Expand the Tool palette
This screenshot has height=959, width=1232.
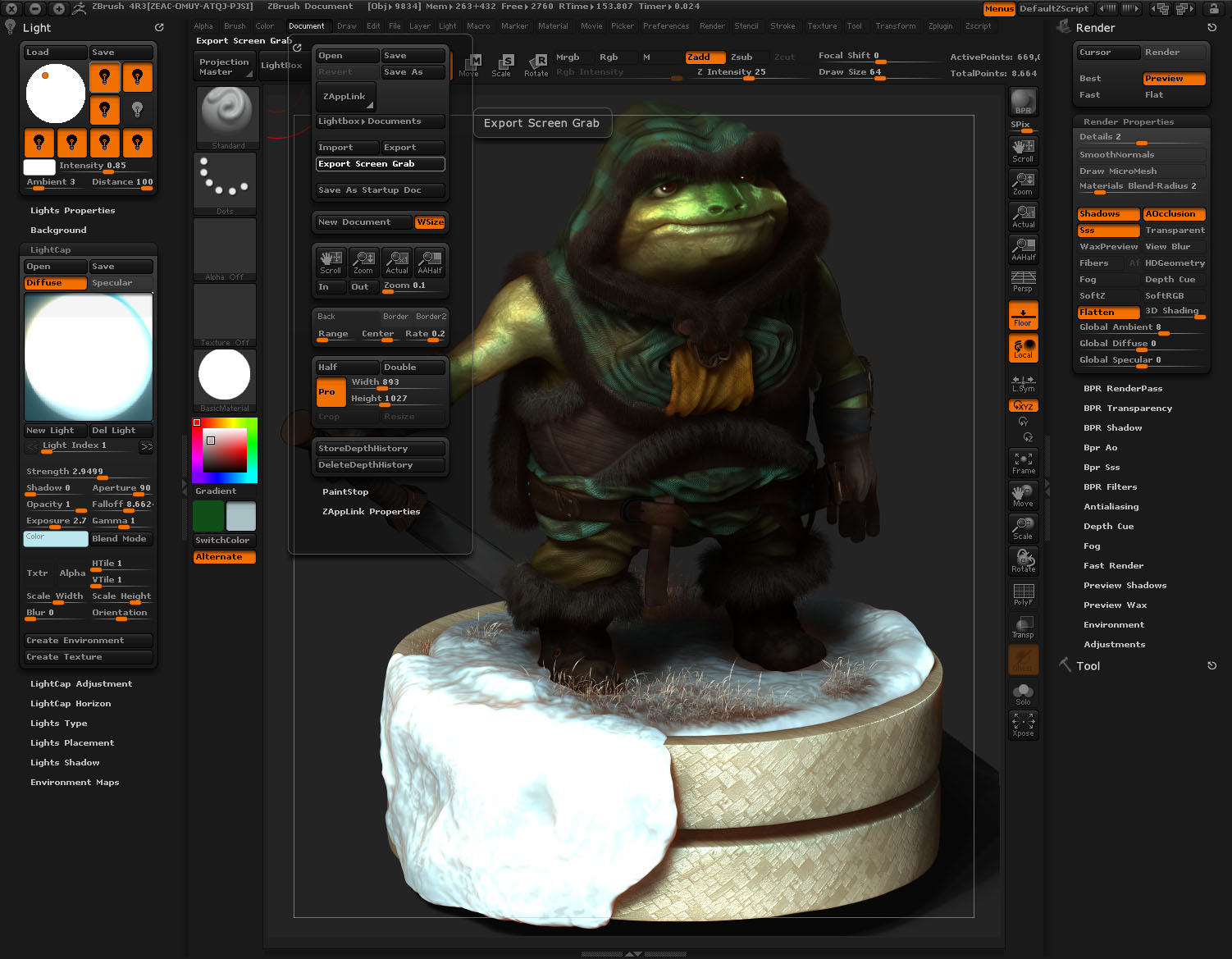coord(1088,666)
